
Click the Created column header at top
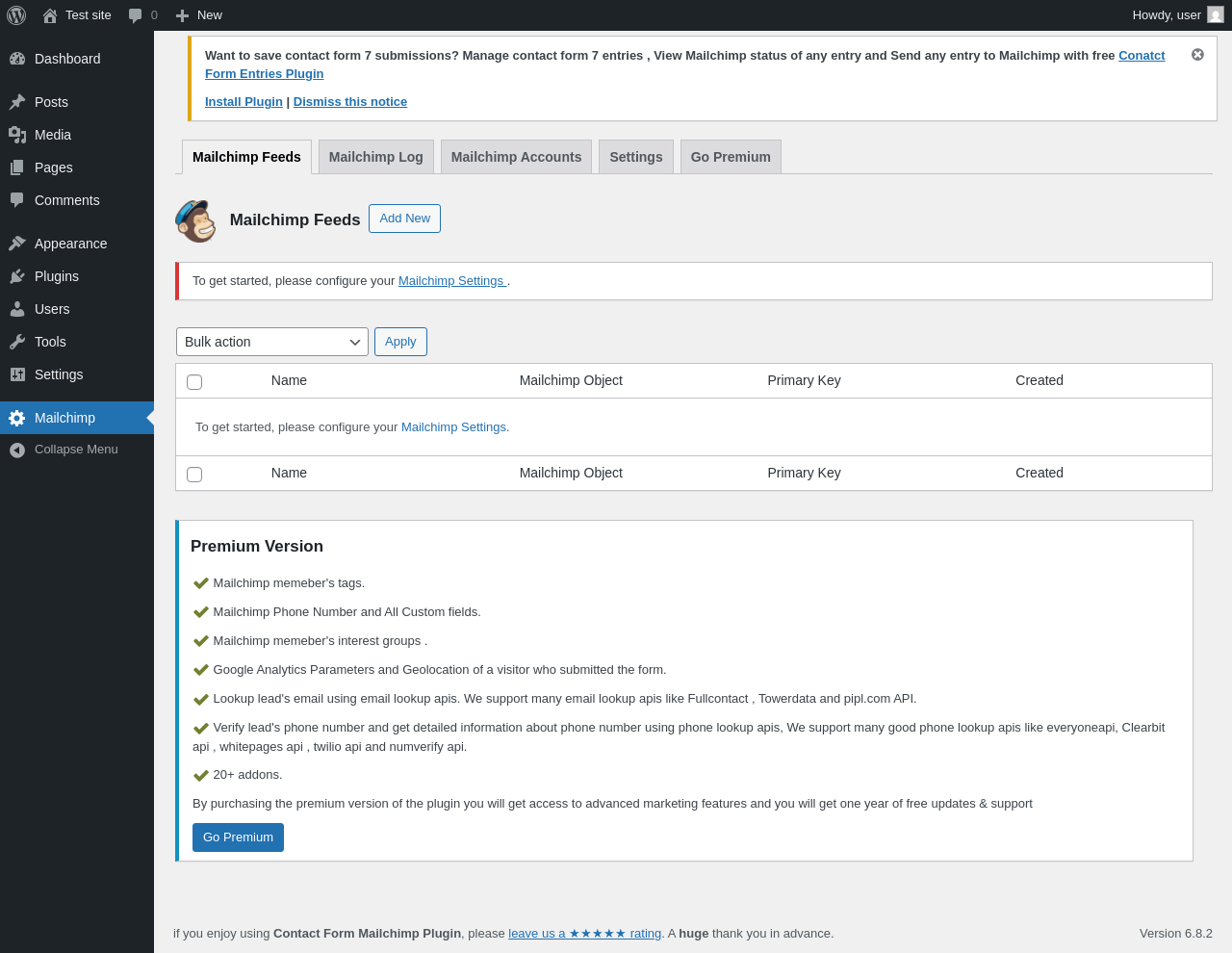1039,380
